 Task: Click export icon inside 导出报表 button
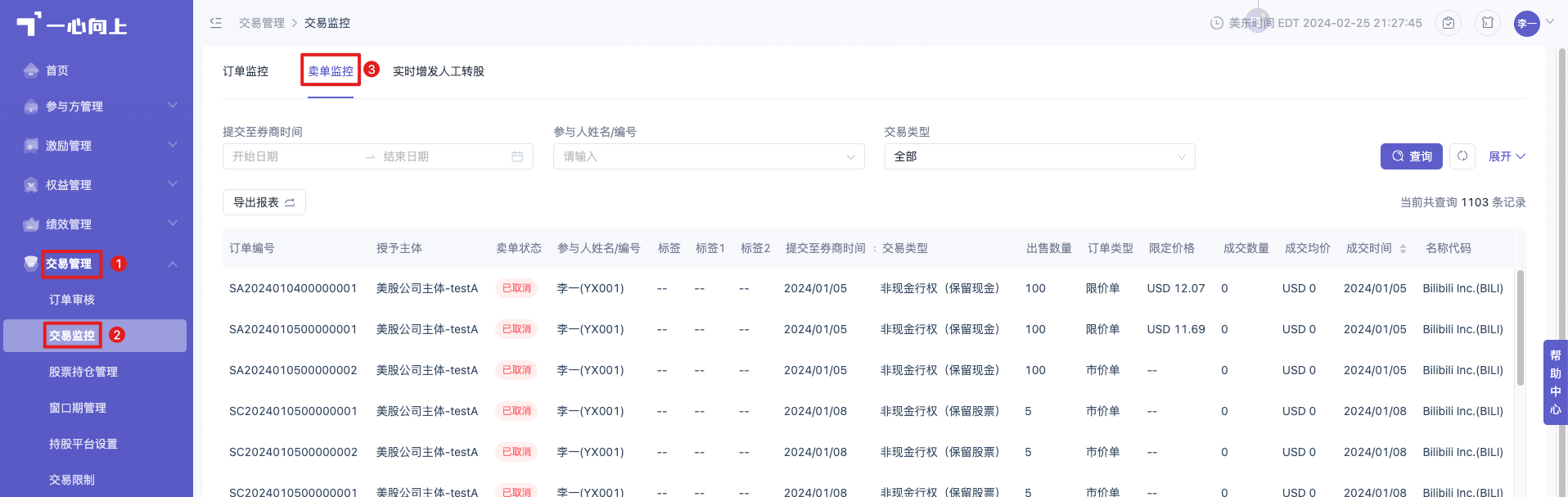point(290,202)
